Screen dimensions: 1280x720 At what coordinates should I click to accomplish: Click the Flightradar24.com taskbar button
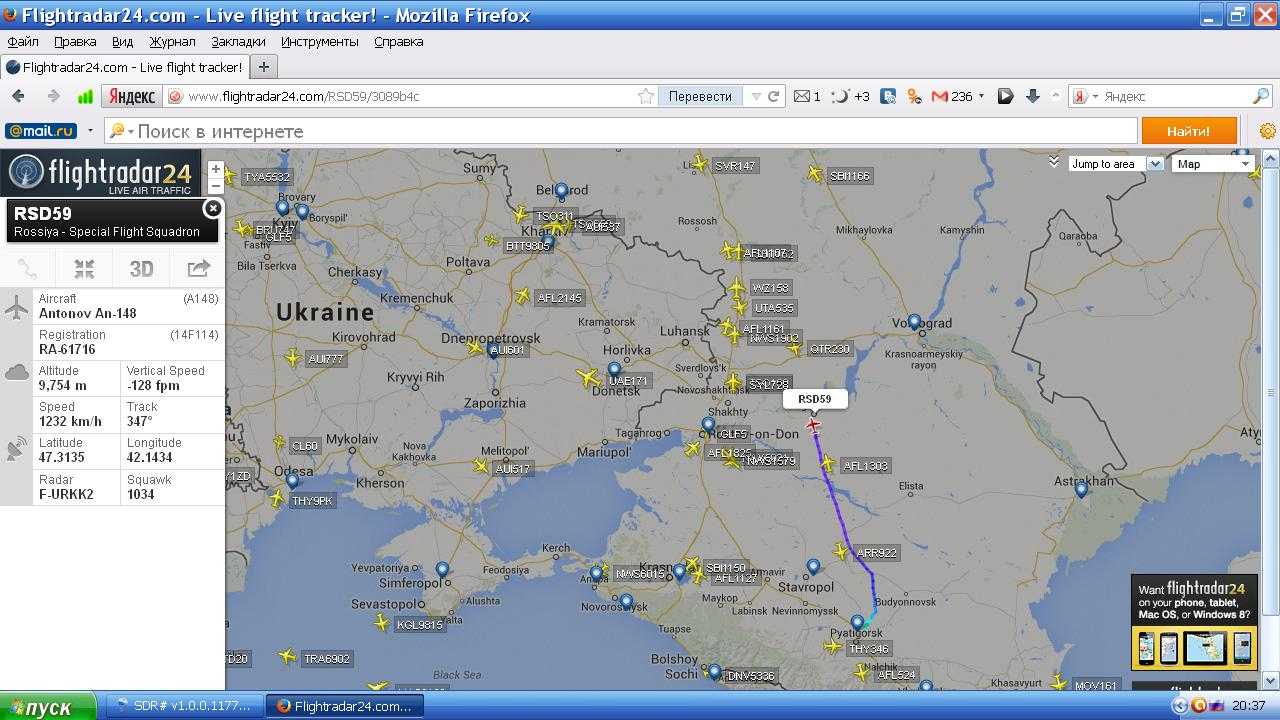tap(345, 706)
